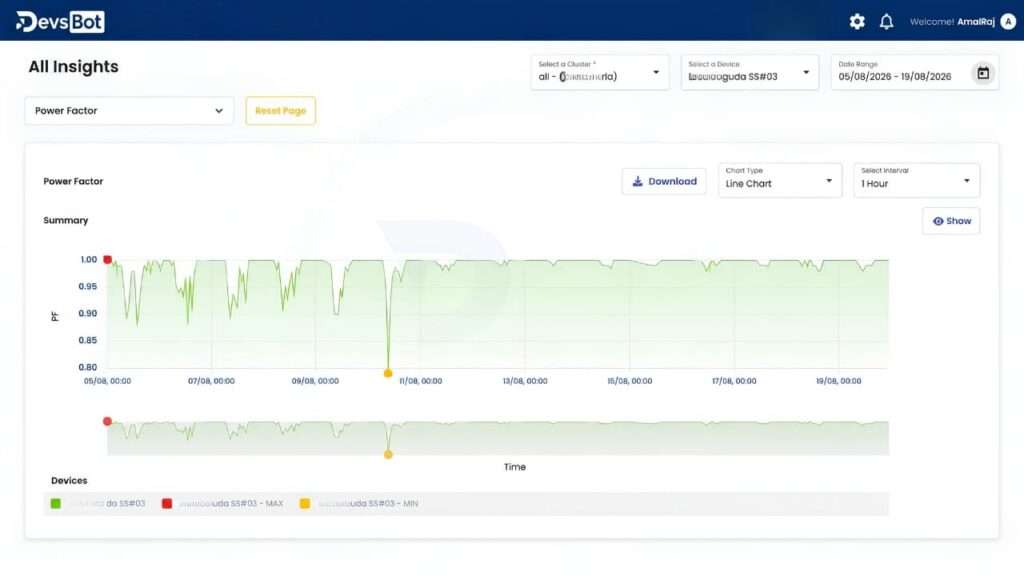Click the eye icon on Show
Image resolution: width=1024 pixels, height=576 pixels.
pos(938,221)
